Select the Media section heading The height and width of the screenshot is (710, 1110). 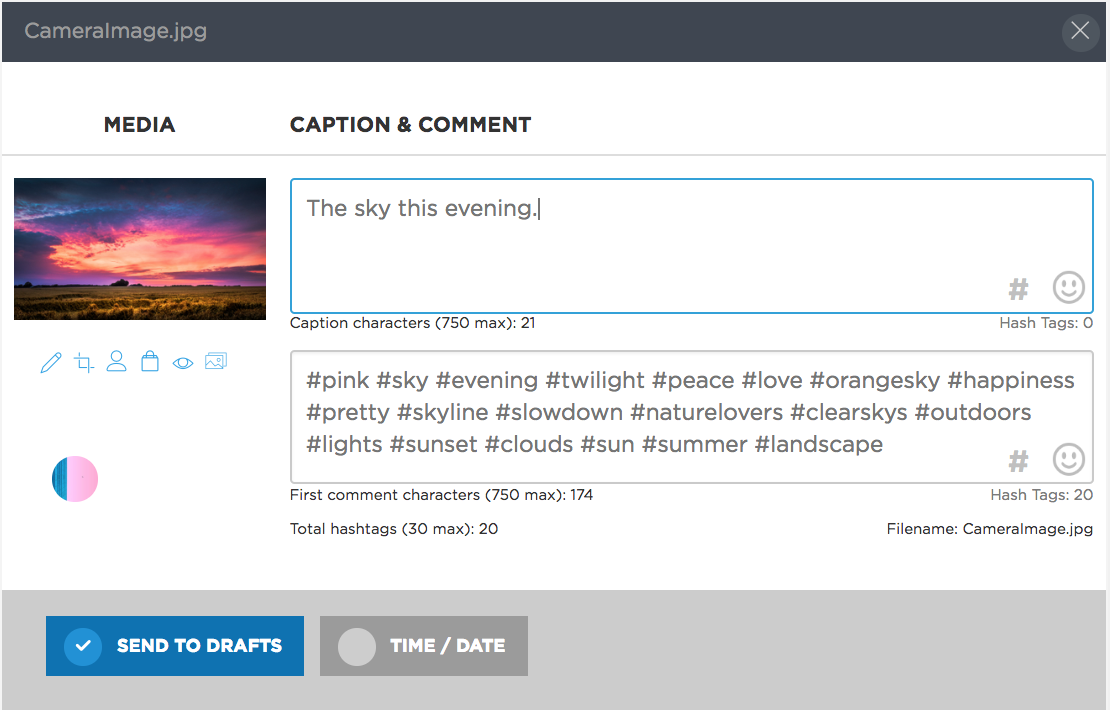click(x=139, y=125)
